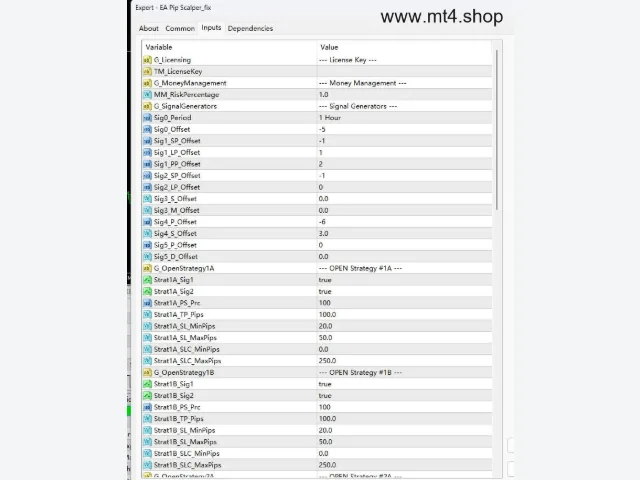Select the Strat1B_PS_Prc value 100

click(x=324, y=407)
